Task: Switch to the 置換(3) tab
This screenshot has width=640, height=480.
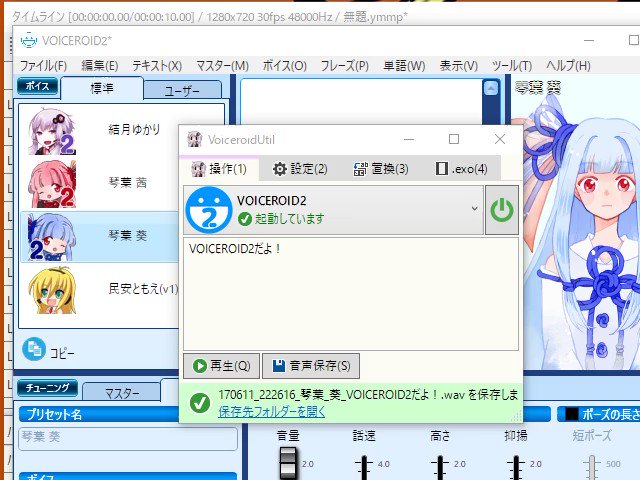Action: point(380,169)
